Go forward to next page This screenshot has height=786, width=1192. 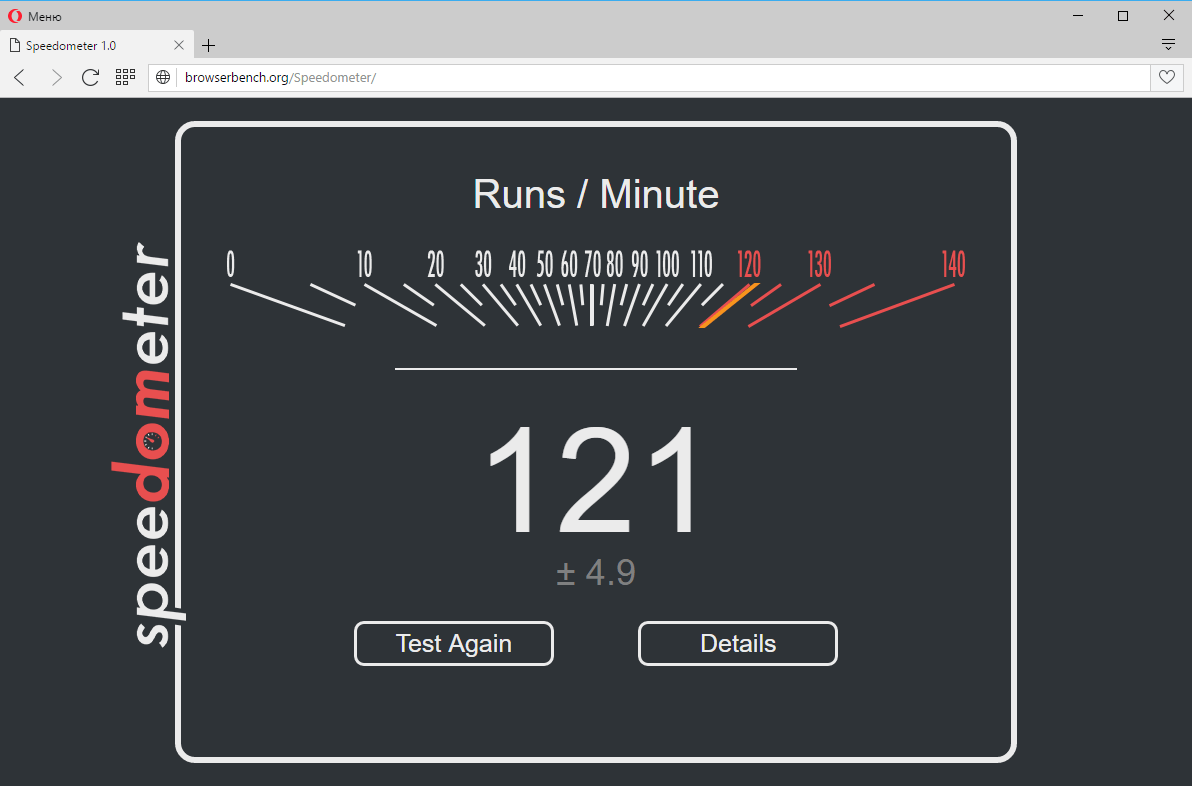click(55, 78)
